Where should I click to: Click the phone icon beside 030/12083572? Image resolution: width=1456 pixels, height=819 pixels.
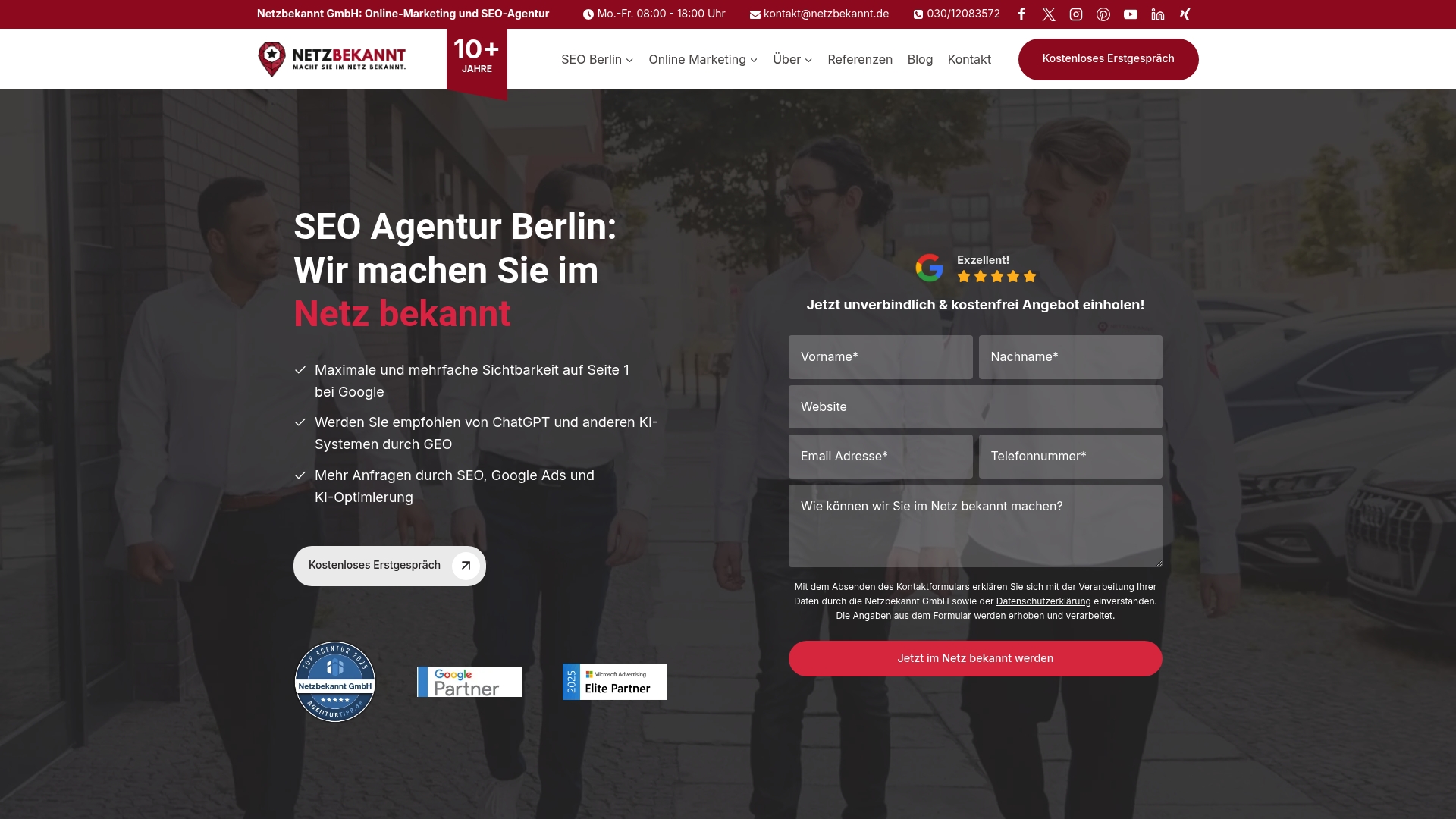(x=918, y=14)
